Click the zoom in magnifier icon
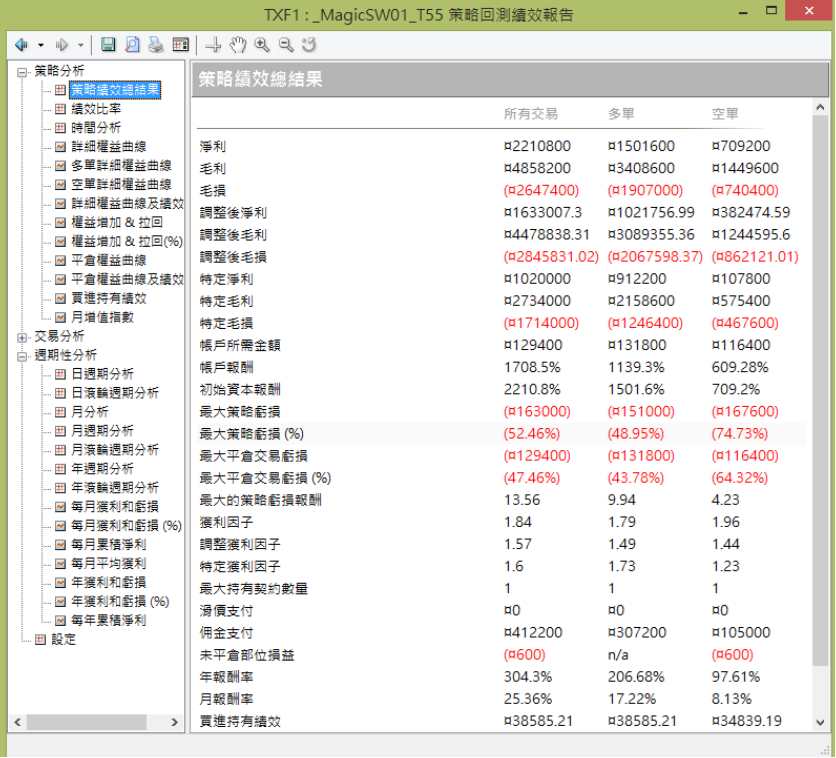 262,45
